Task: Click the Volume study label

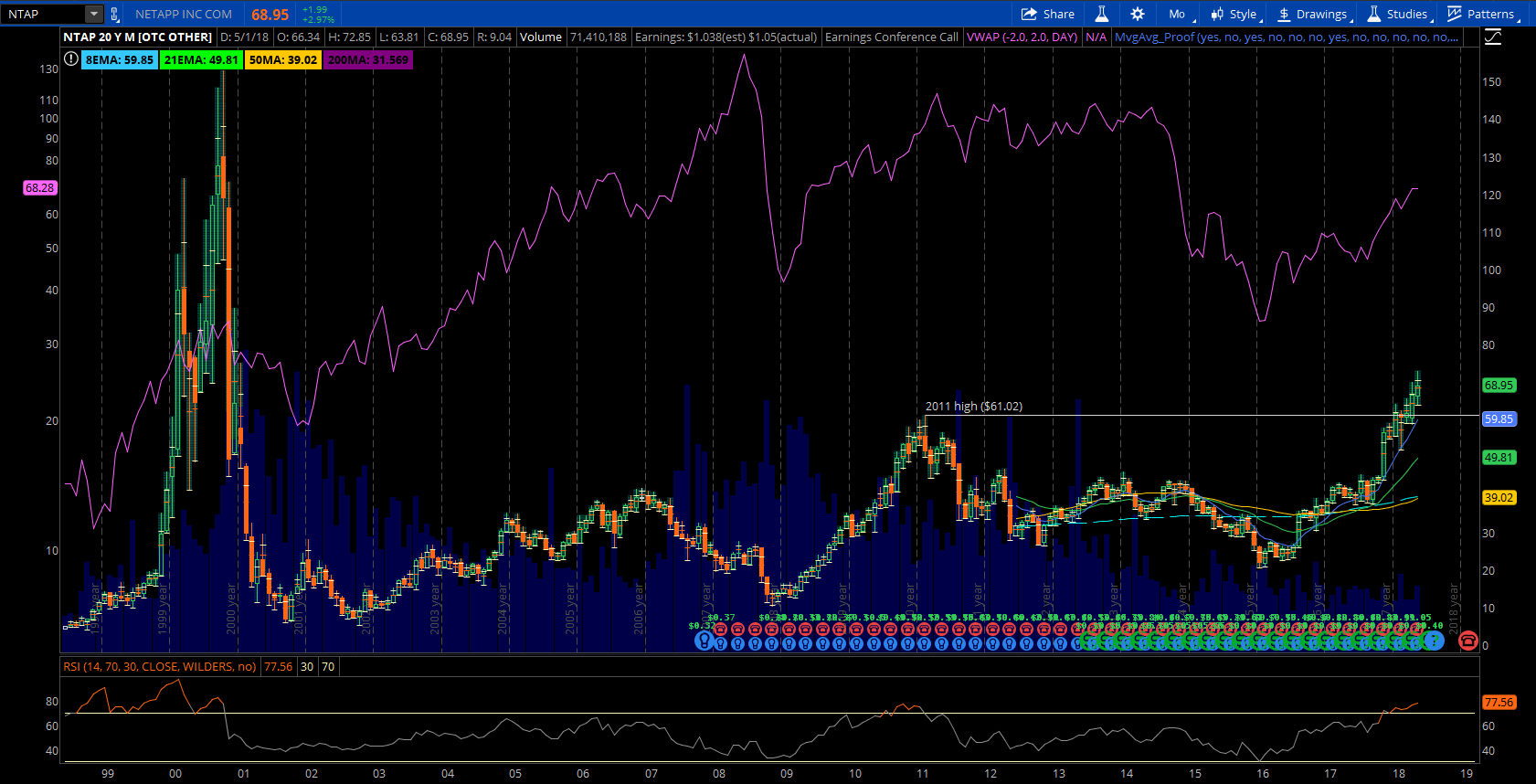Action: pos(541,37)
